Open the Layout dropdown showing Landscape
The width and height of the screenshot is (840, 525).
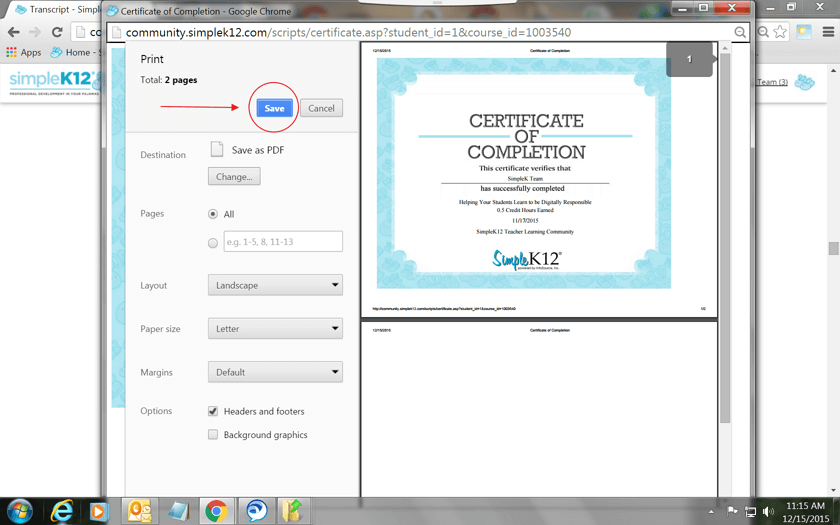pos(275,285)
